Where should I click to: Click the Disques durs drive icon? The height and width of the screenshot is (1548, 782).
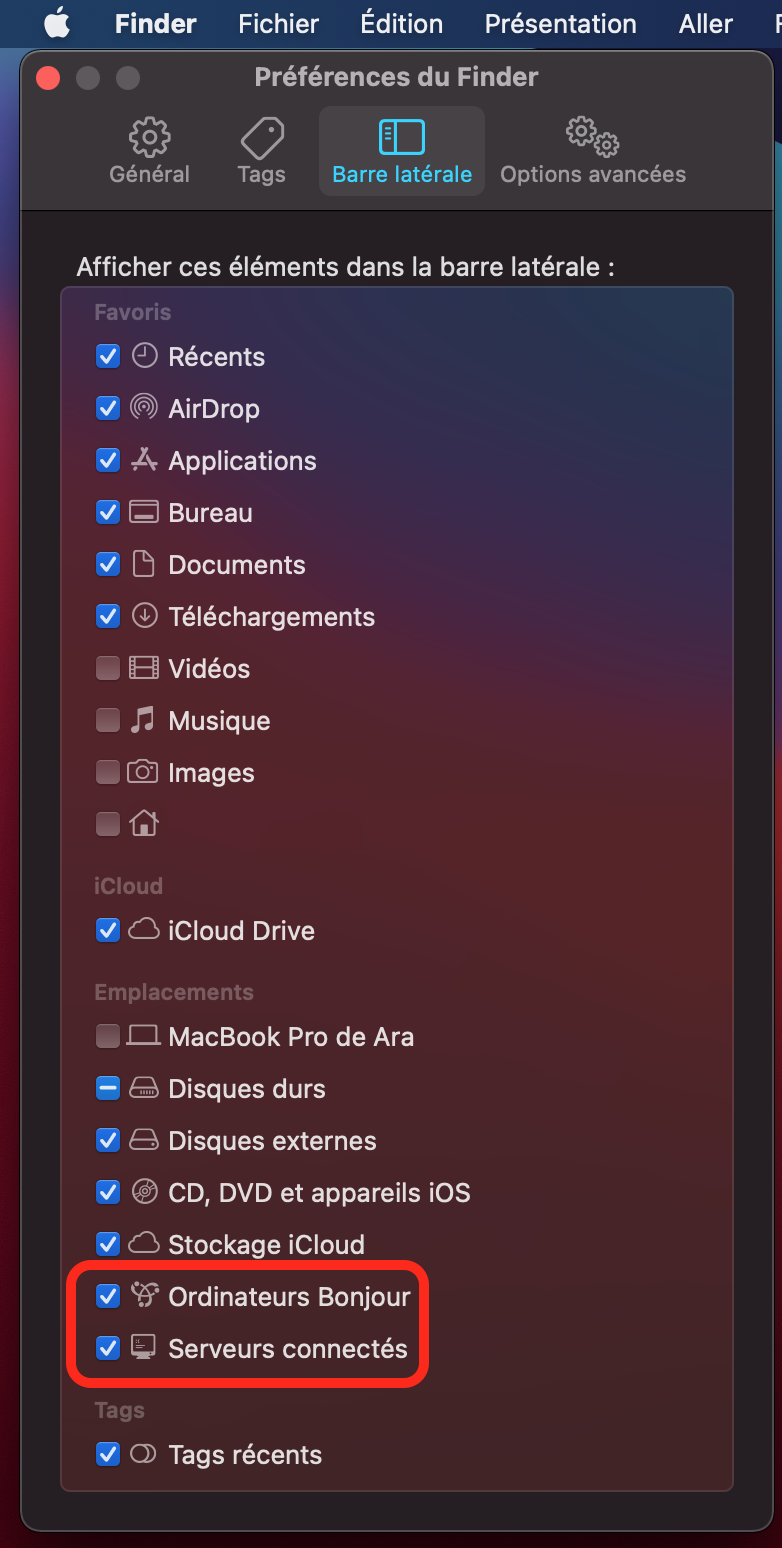[144, 1088]
